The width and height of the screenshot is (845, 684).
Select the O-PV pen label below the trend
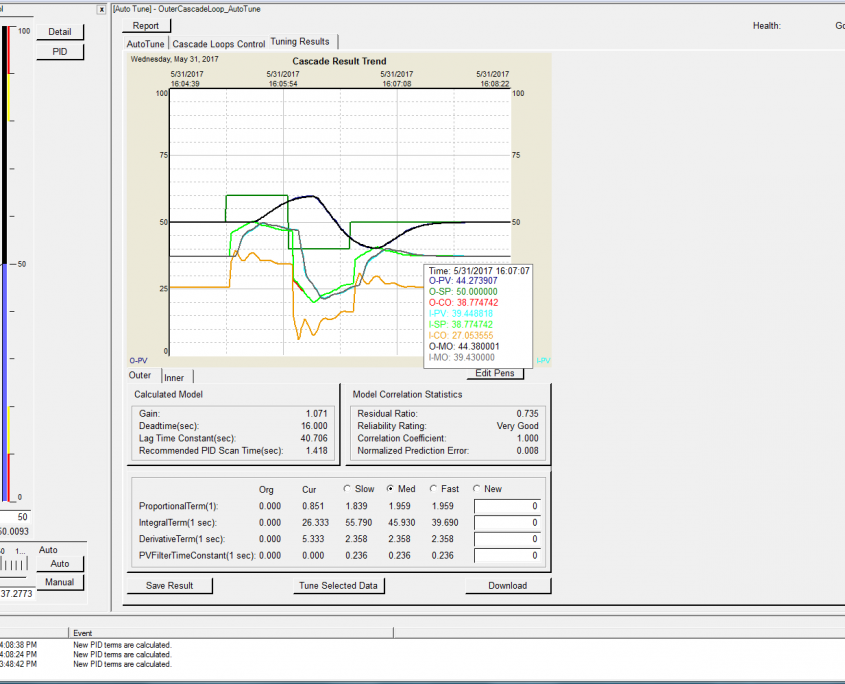(x=138, y=360)
